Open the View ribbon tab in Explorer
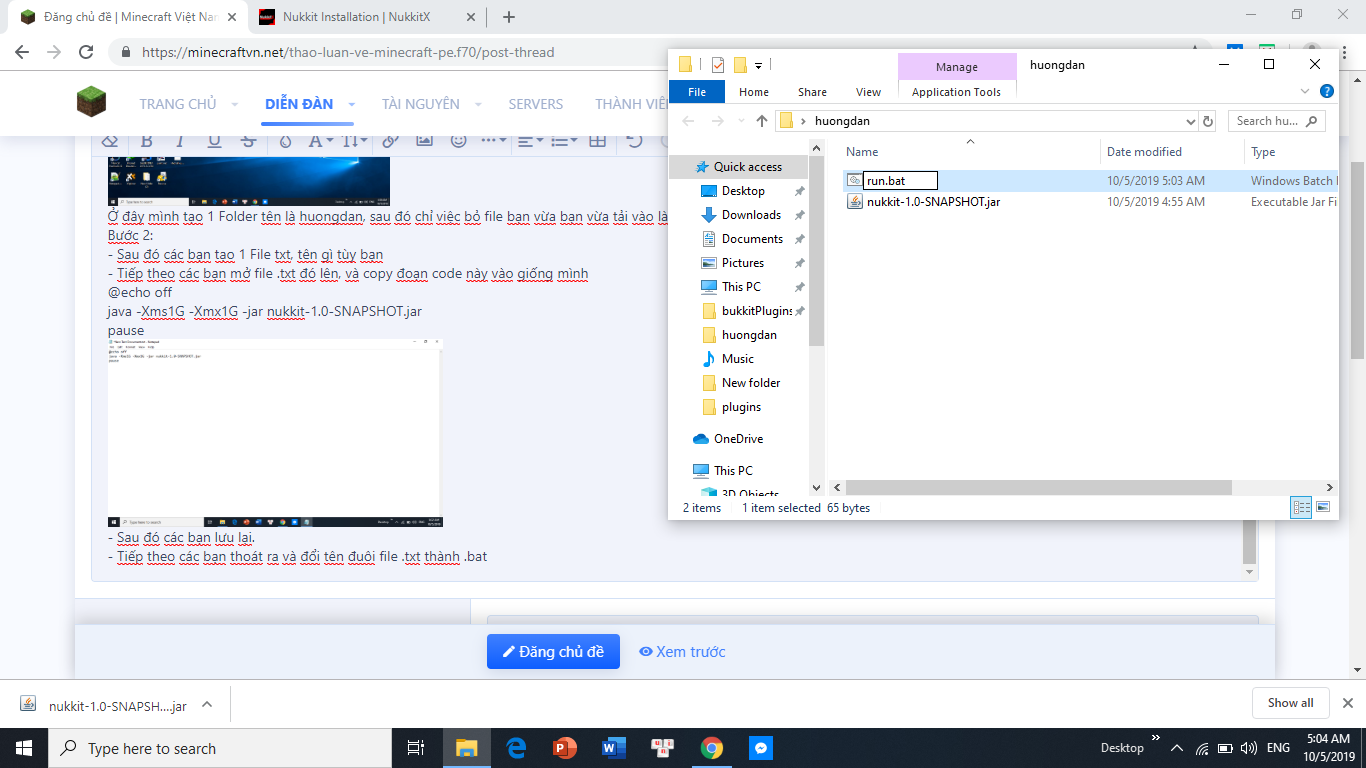This screenshot has width=1366, height=768. [x=868, y=92]
